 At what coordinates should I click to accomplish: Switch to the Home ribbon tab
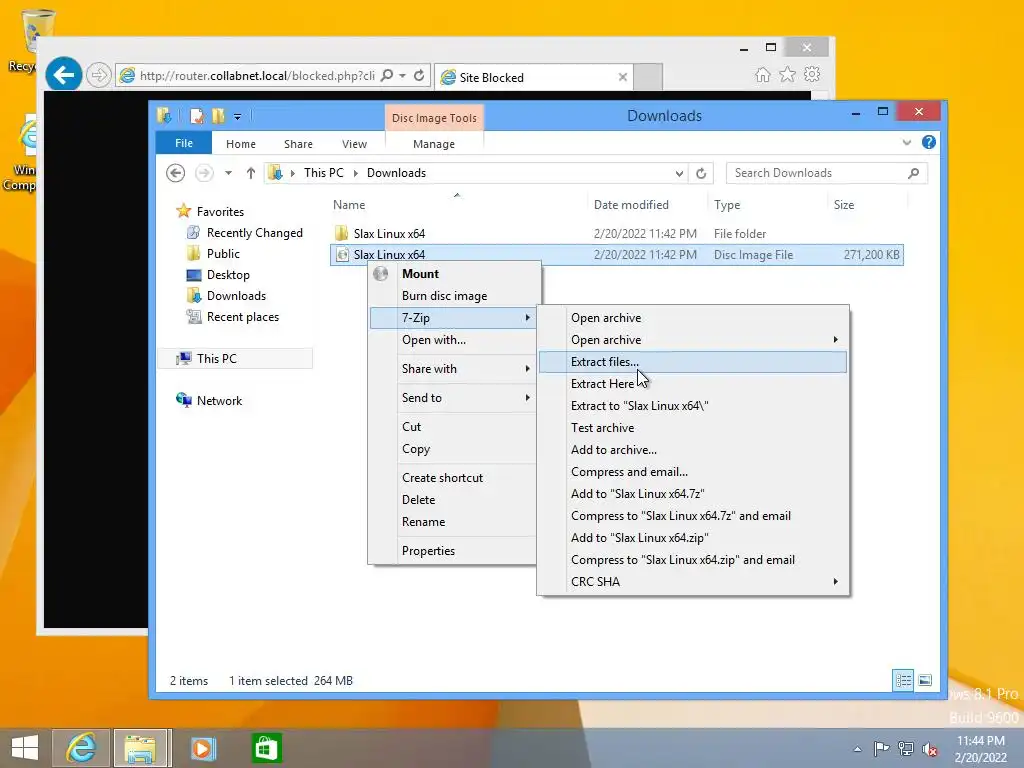point(240,144)
